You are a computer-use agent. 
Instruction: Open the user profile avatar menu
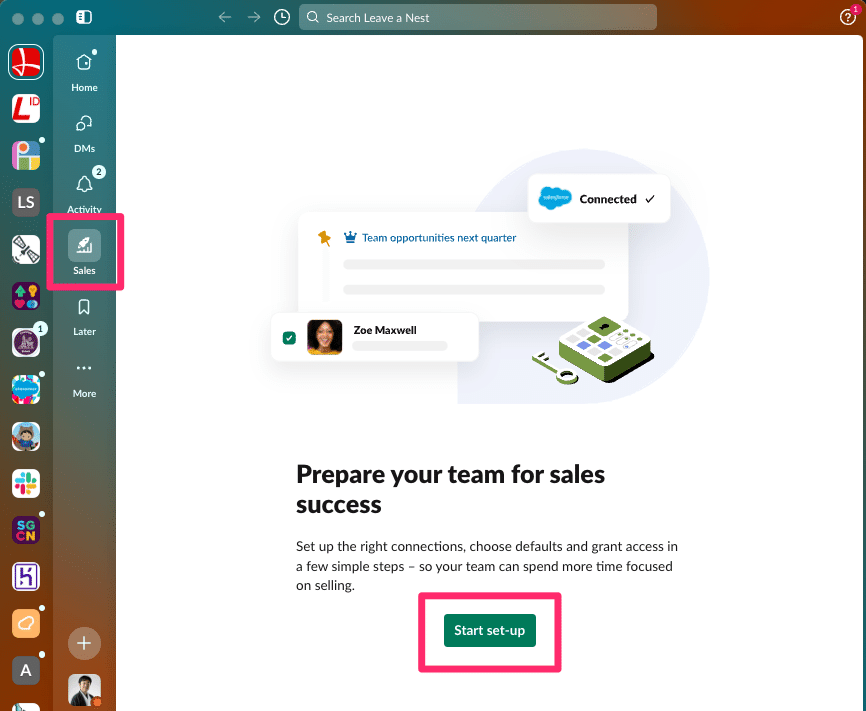84,689
